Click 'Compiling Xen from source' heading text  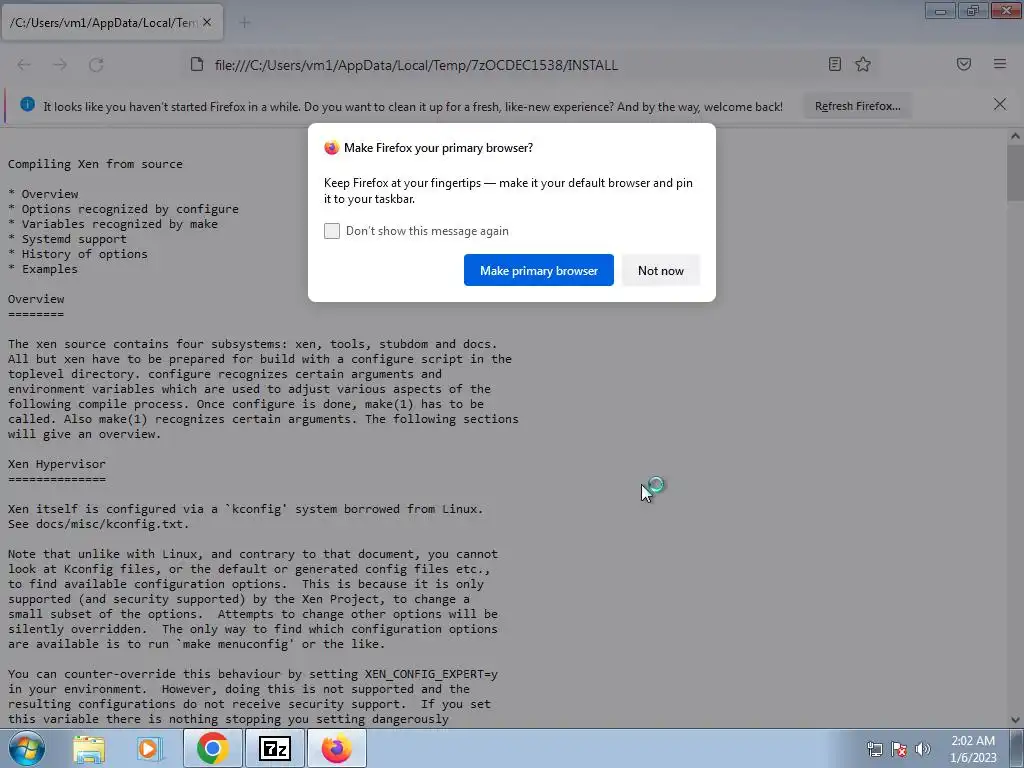point(95,164)
